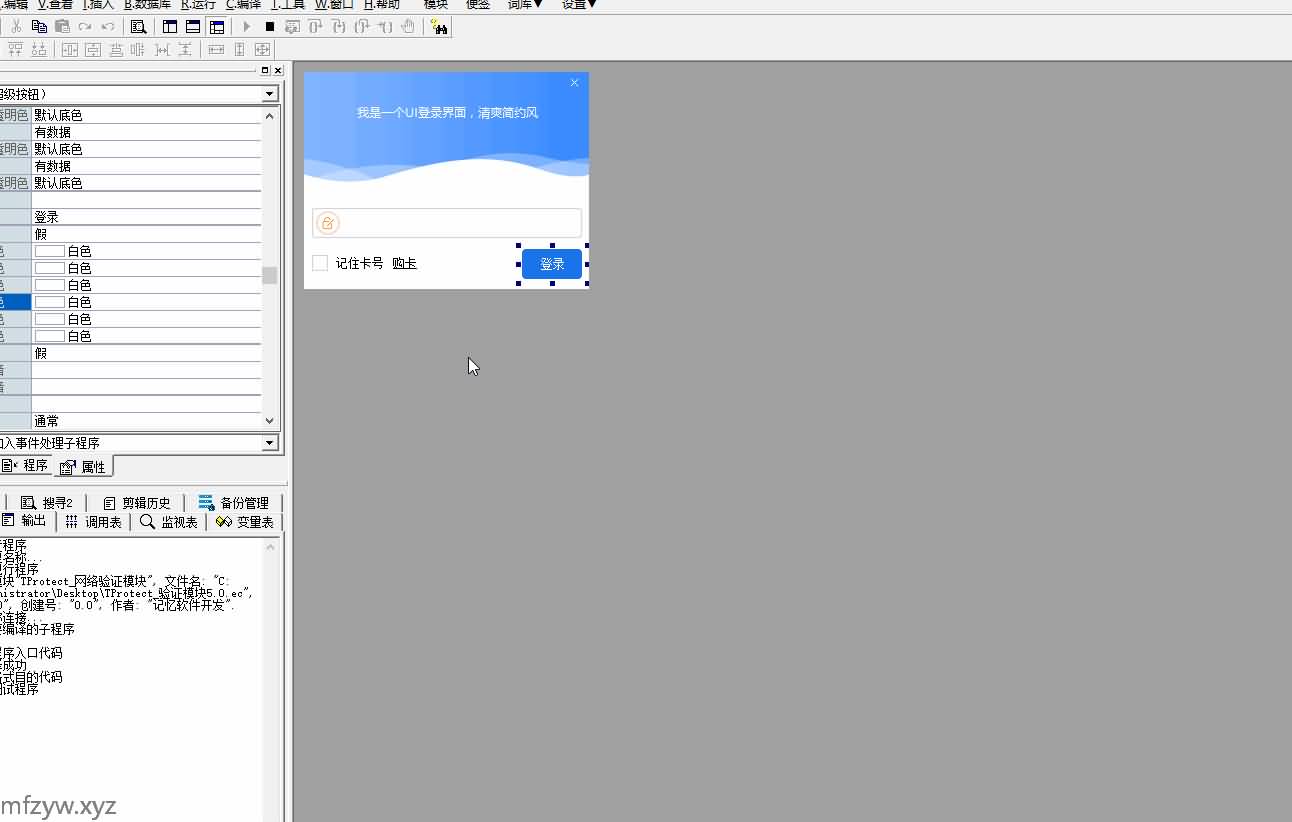1292x822 pixels.
Task: Click the magnifier find icon in the toolbar
Action: click(139, 27)
